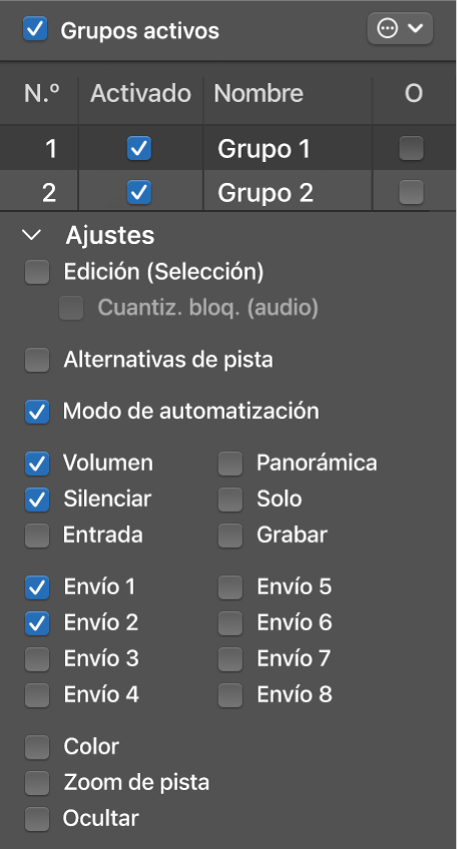458x849 pixels.
Task: Uncheck Activado for Grupo 2
Action: tap(139, 192)
